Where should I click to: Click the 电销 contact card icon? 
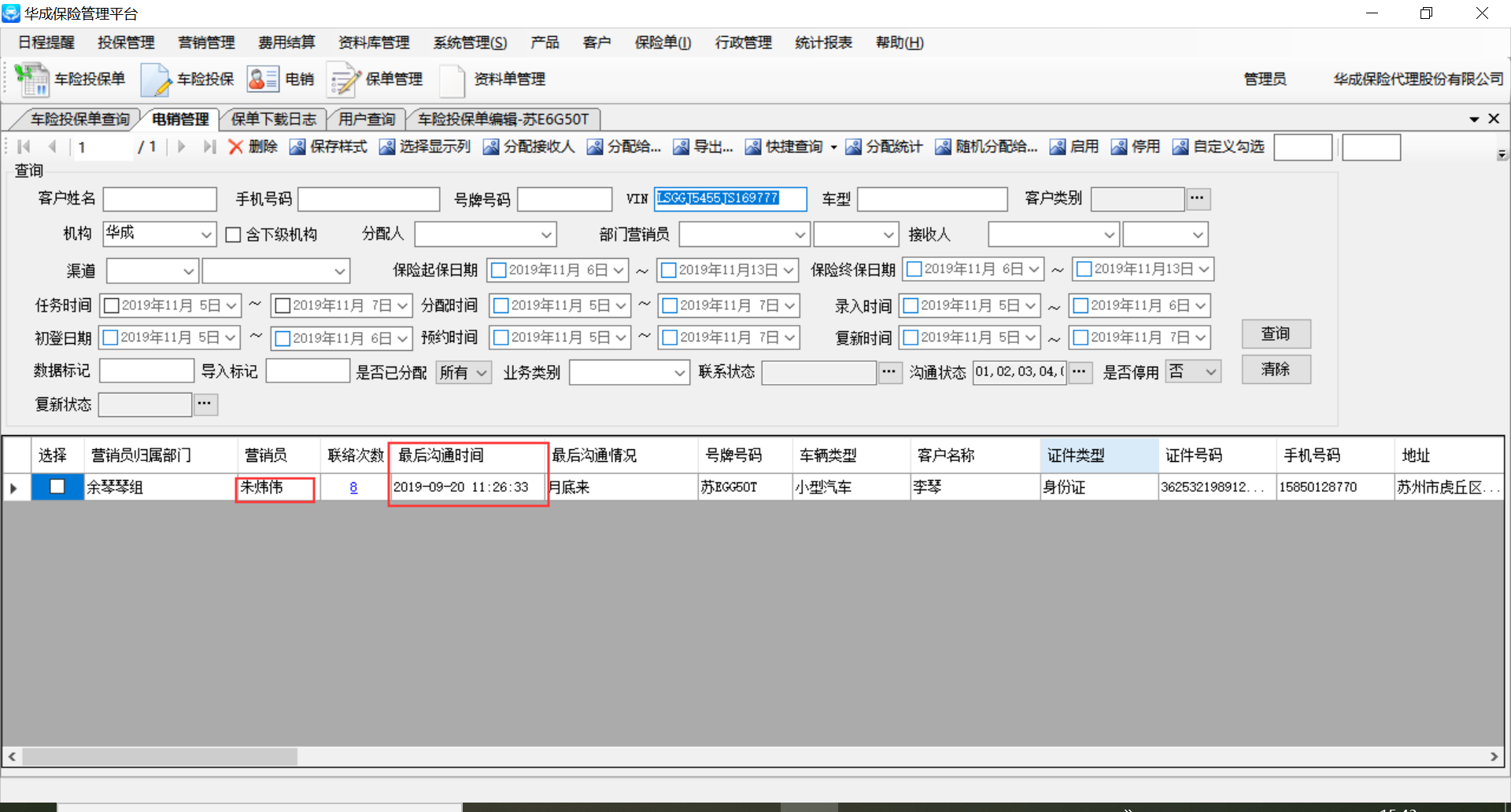tap(263, 79)
